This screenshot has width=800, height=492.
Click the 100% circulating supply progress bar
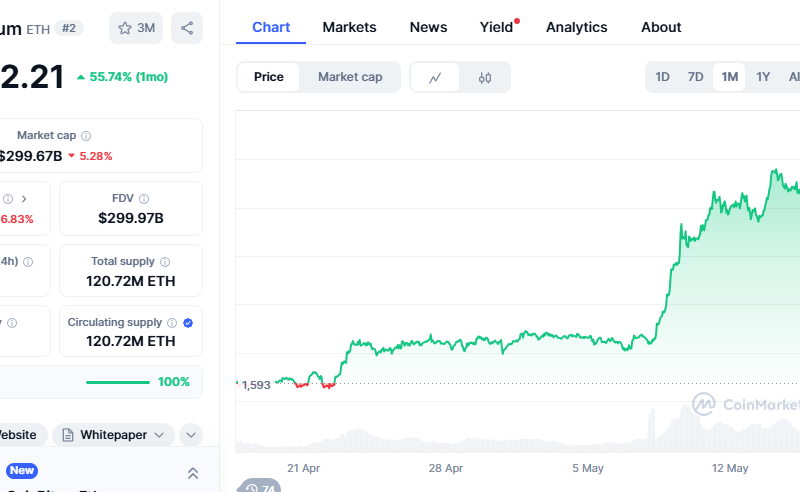[118, 382]
